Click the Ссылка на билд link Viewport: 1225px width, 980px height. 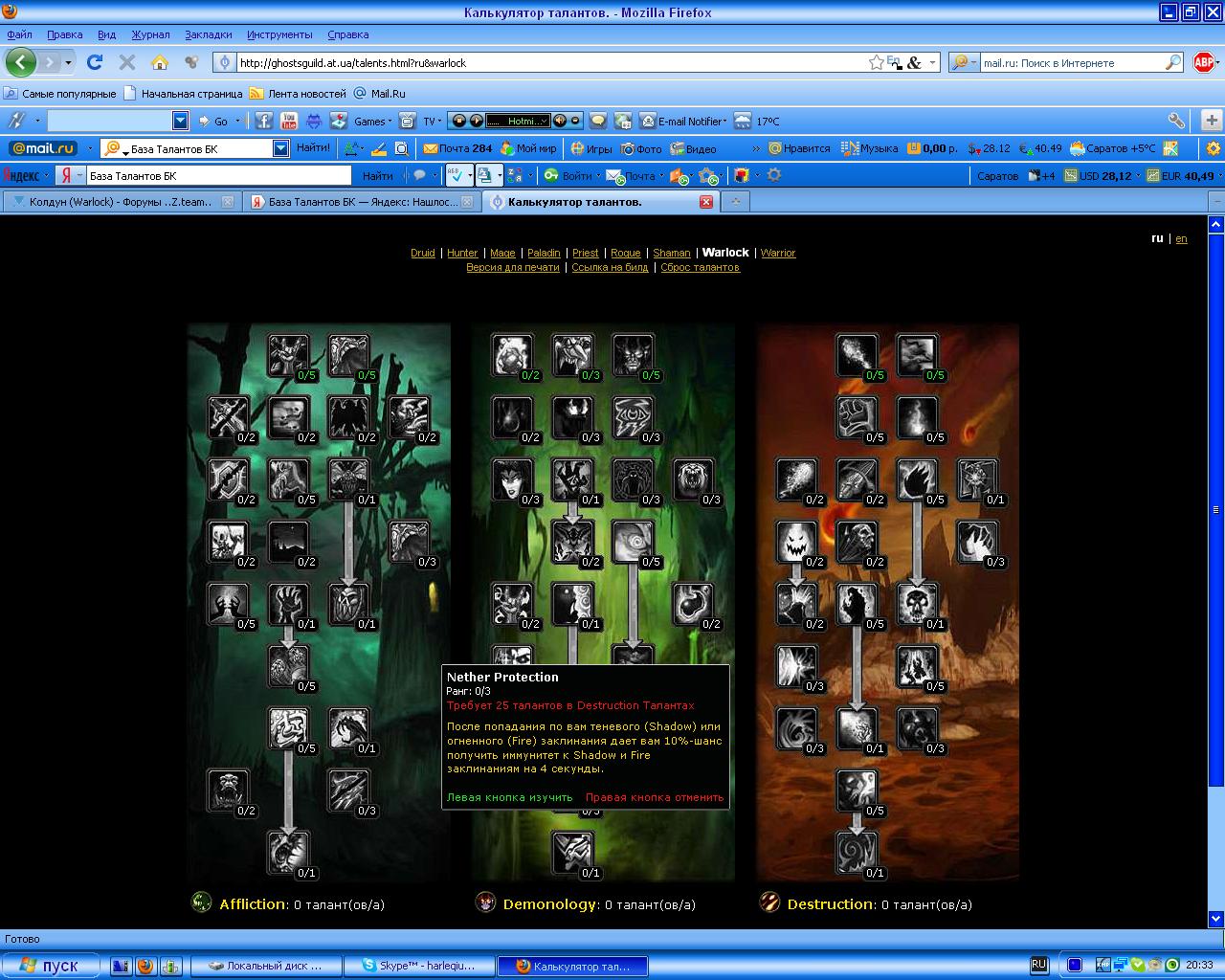[610, 267]
